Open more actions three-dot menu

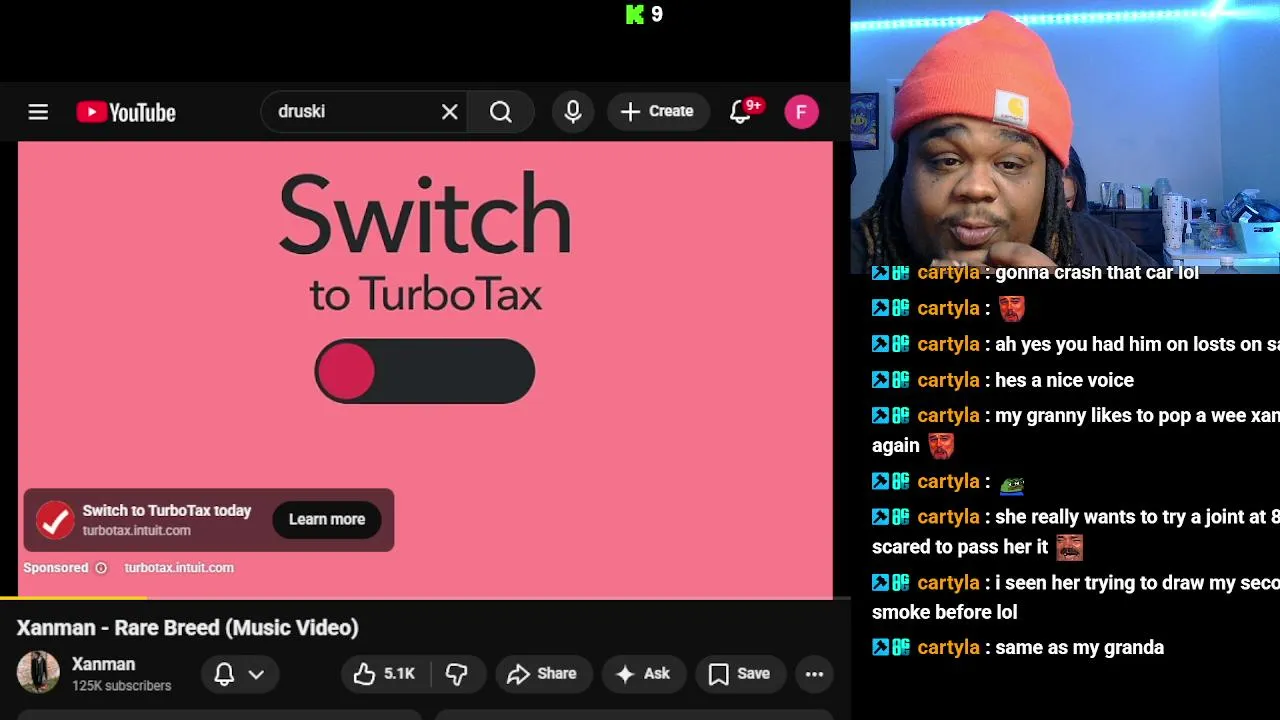(x=815, y=674)
